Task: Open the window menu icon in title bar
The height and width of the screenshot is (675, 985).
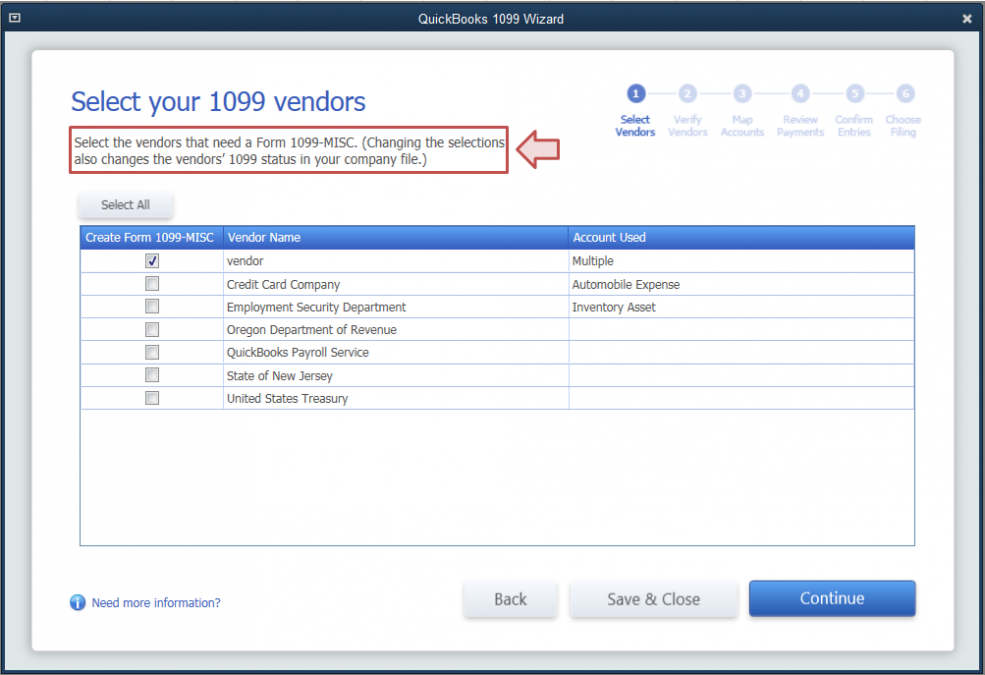Action: click(x=14, y=18)
